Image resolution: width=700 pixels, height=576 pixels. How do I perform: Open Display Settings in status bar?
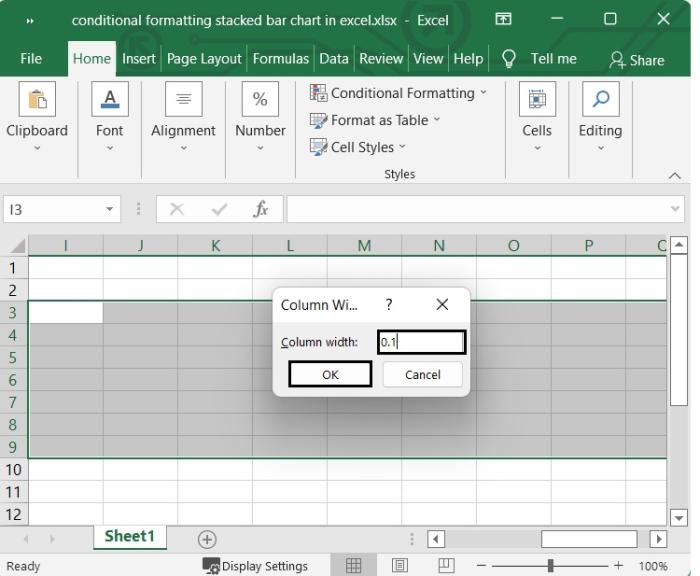(x=255, y=566)
